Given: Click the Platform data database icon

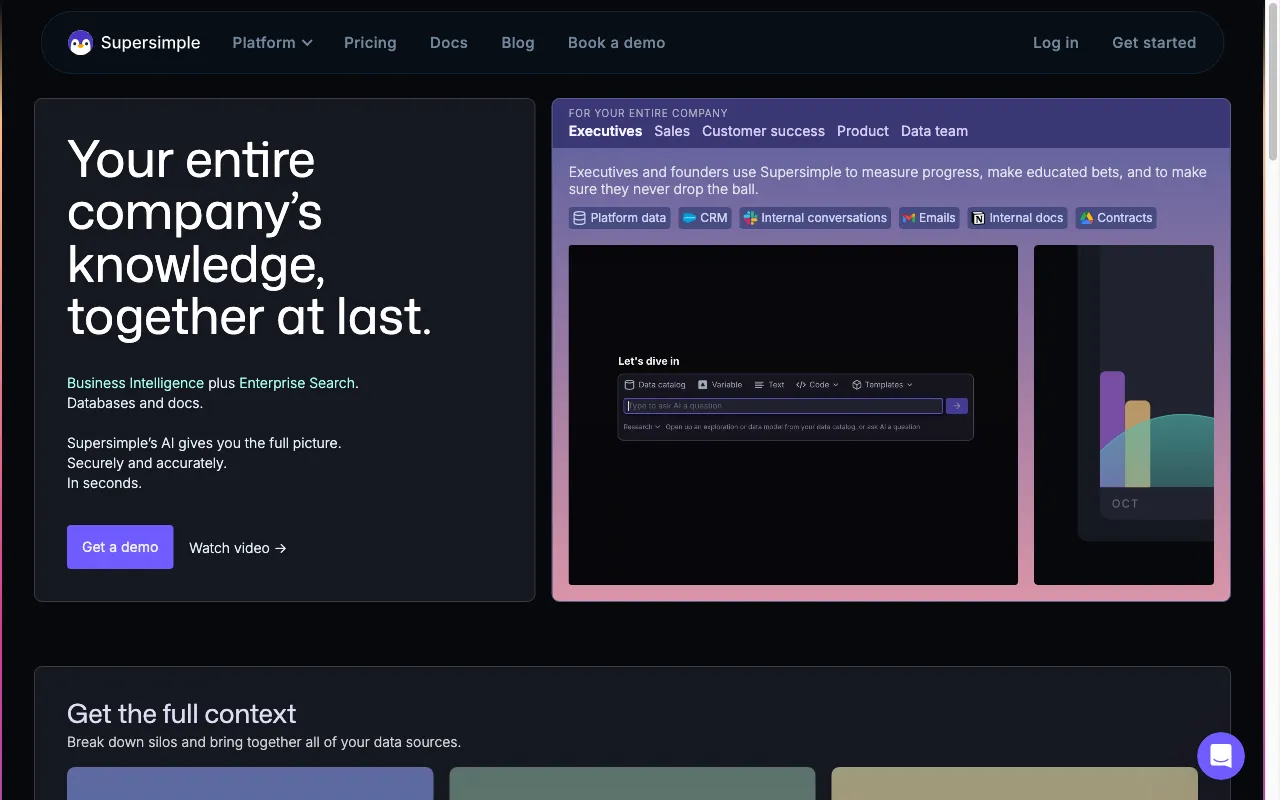Looking at the screenshot, I should tap(579, 218).
